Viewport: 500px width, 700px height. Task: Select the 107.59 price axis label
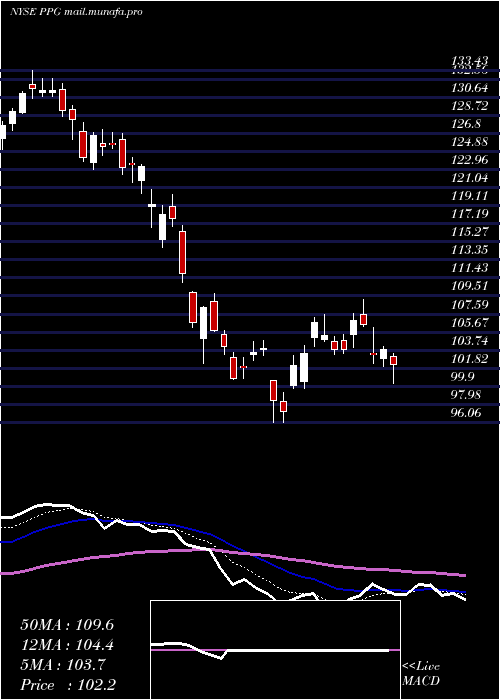coord(468,304)
